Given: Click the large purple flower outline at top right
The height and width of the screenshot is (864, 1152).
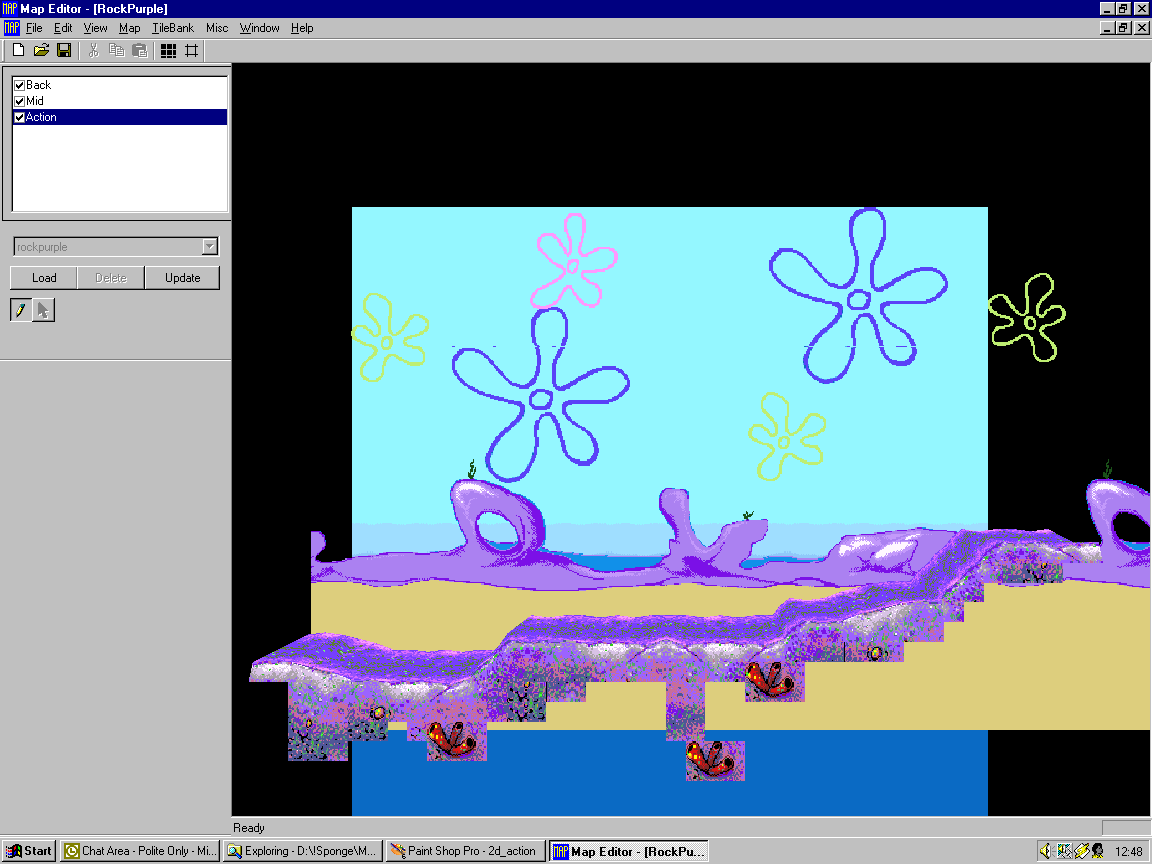Looking at the screenshot, I should pyautogui.click(x=858, y=295).
